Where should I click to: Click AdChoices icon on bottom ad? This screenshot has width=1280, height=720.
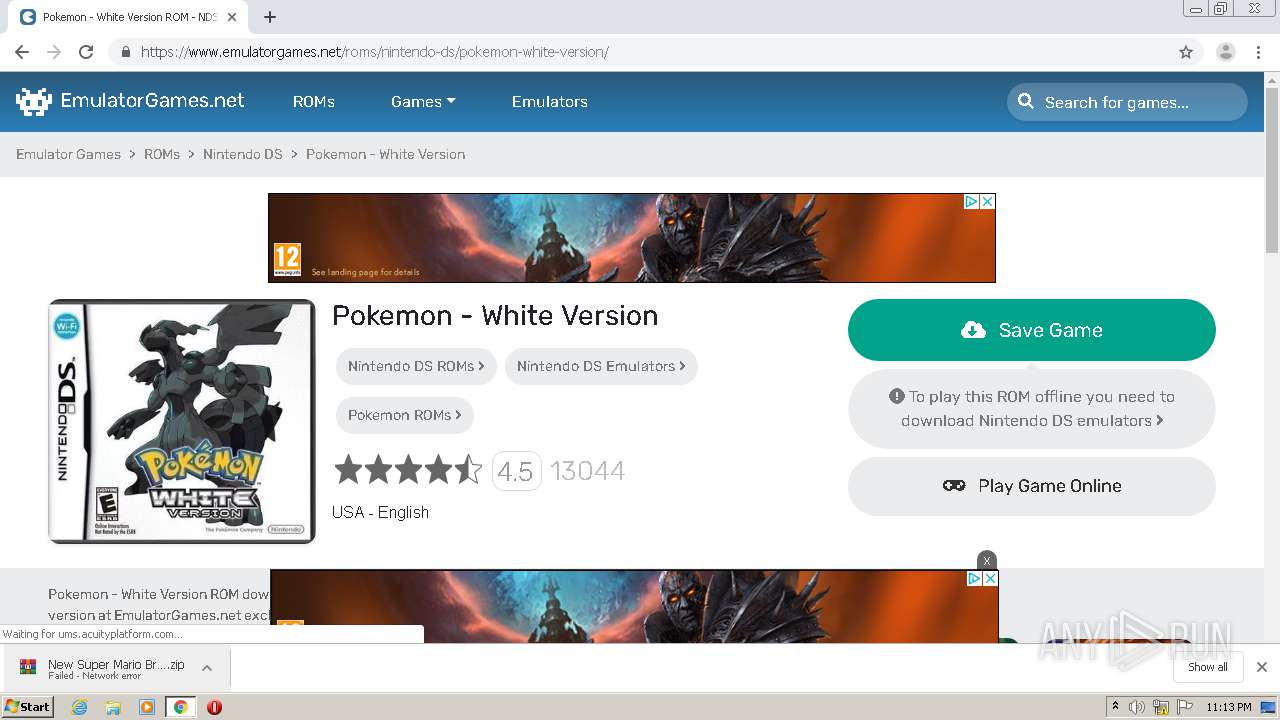(974, 578)
